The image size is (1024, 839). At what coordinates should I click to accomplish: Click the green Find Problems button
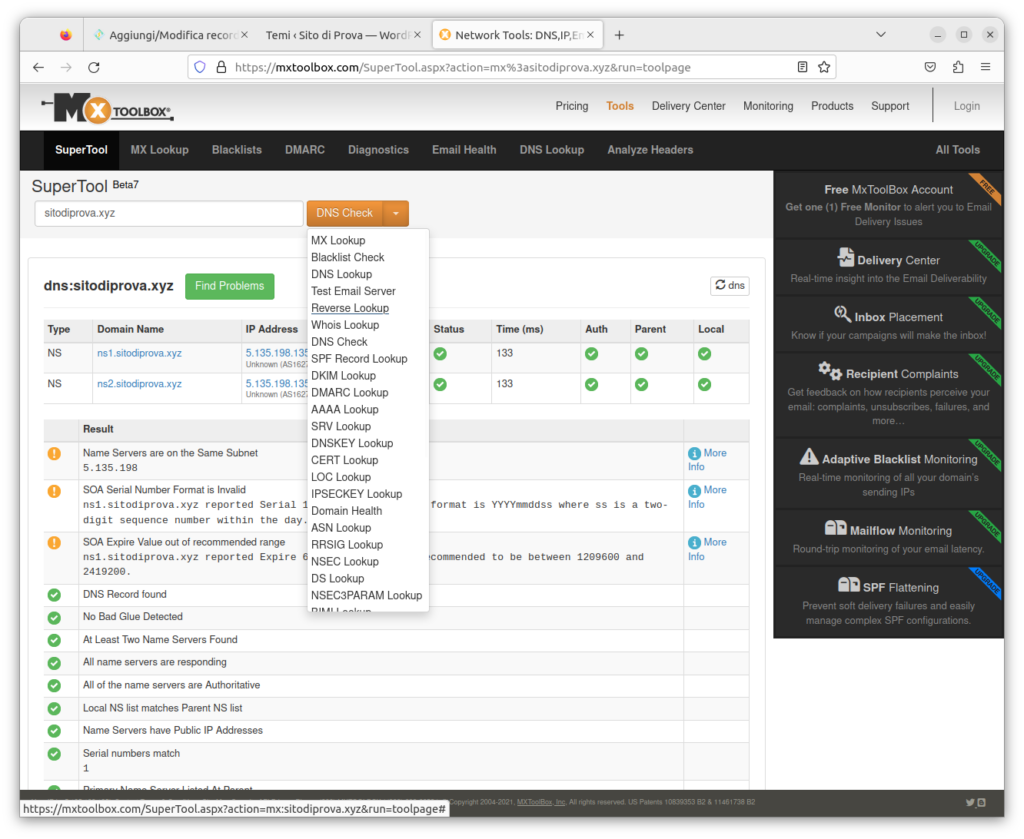coord(230,286)
